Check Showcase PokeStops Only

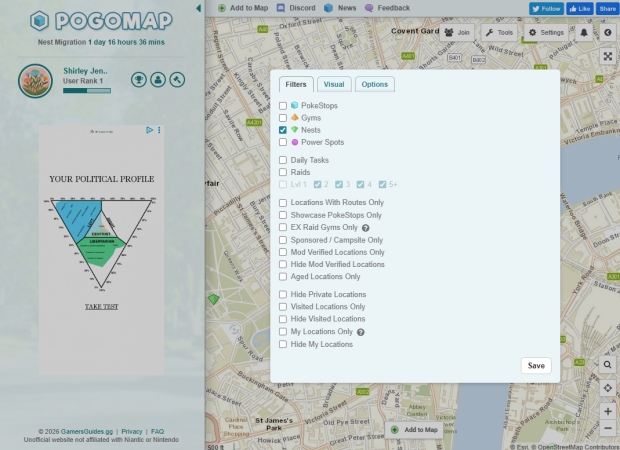coord(283,215)
